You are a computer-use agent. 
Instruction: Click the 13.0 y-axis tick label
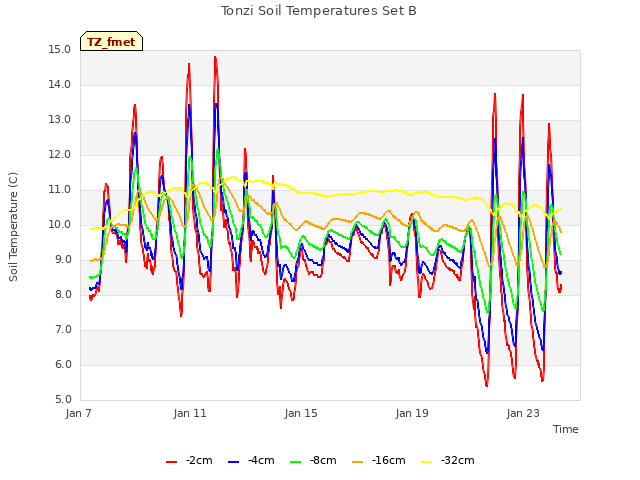coord(60,120)
